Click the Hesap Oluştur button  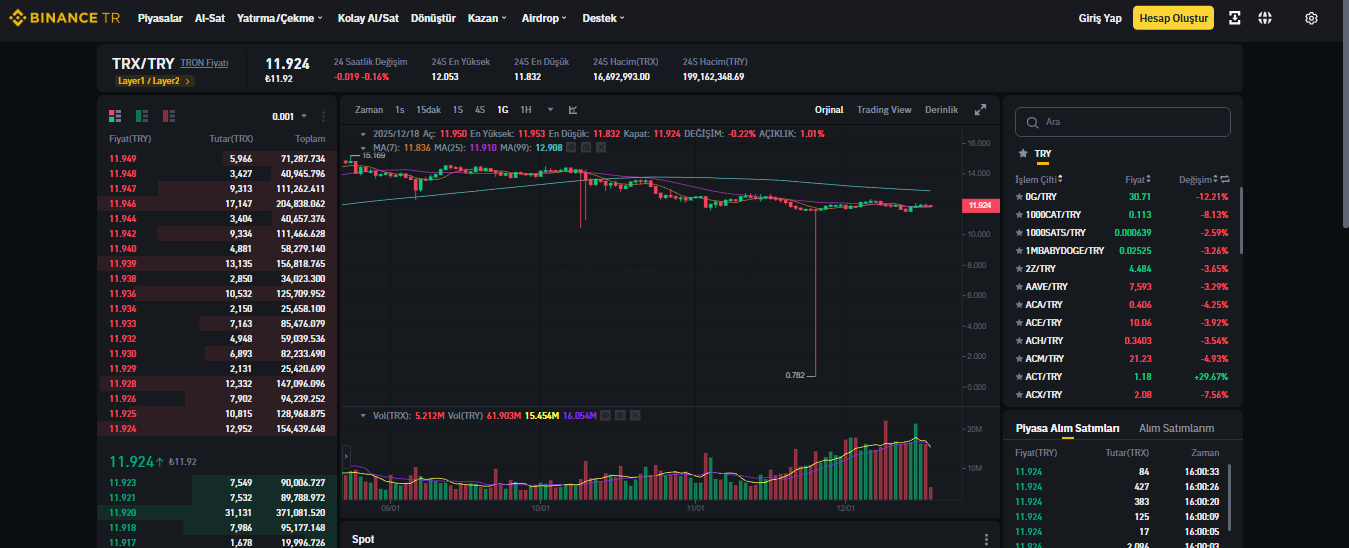[x=1173, y=18]
